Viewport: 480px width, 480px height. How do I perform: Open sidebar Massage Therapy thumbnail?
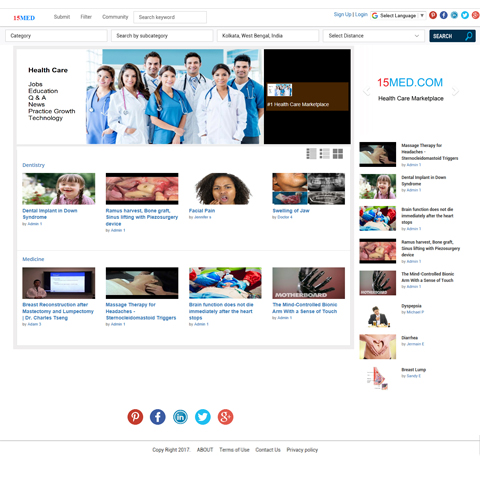click(x=377, y=154)
